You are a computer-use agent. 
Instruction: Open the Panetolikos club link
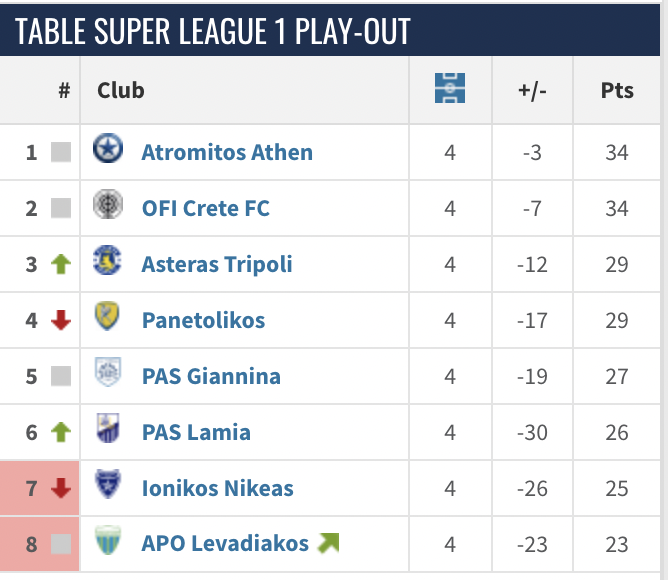203,320
